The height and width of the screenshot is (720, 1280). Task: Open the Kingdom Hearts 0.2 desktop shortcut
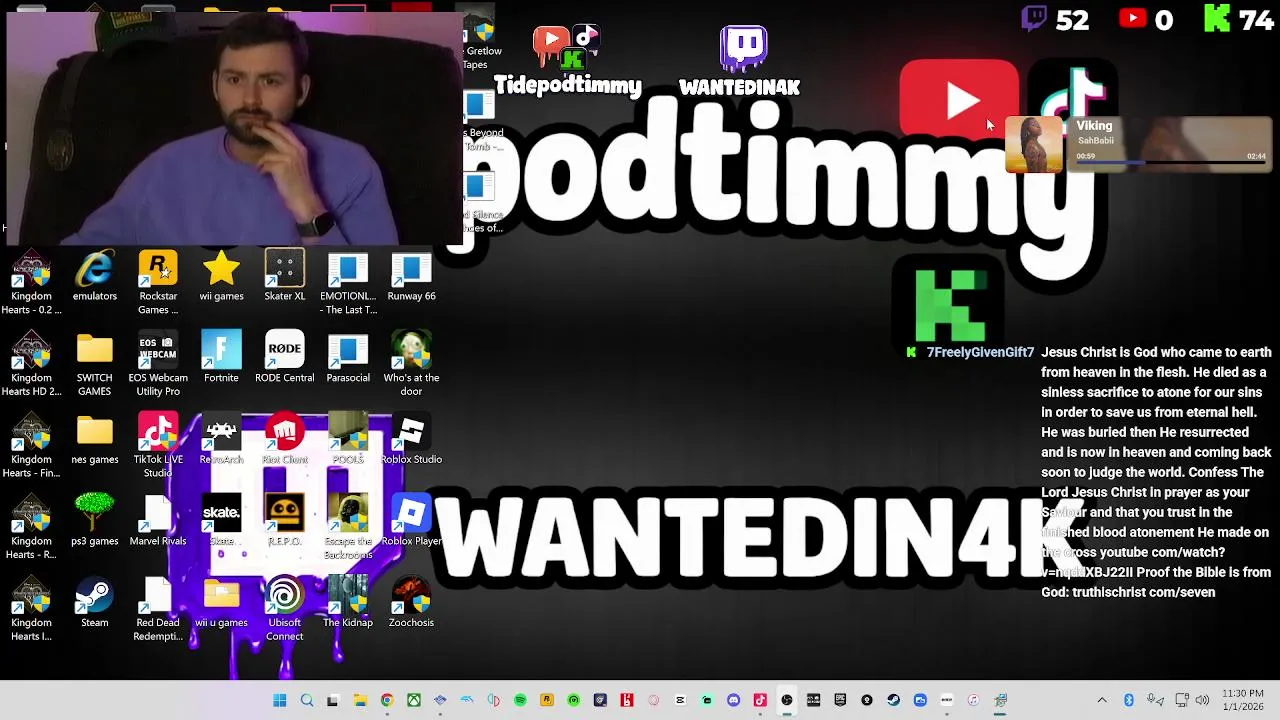(x=31, y=282)
